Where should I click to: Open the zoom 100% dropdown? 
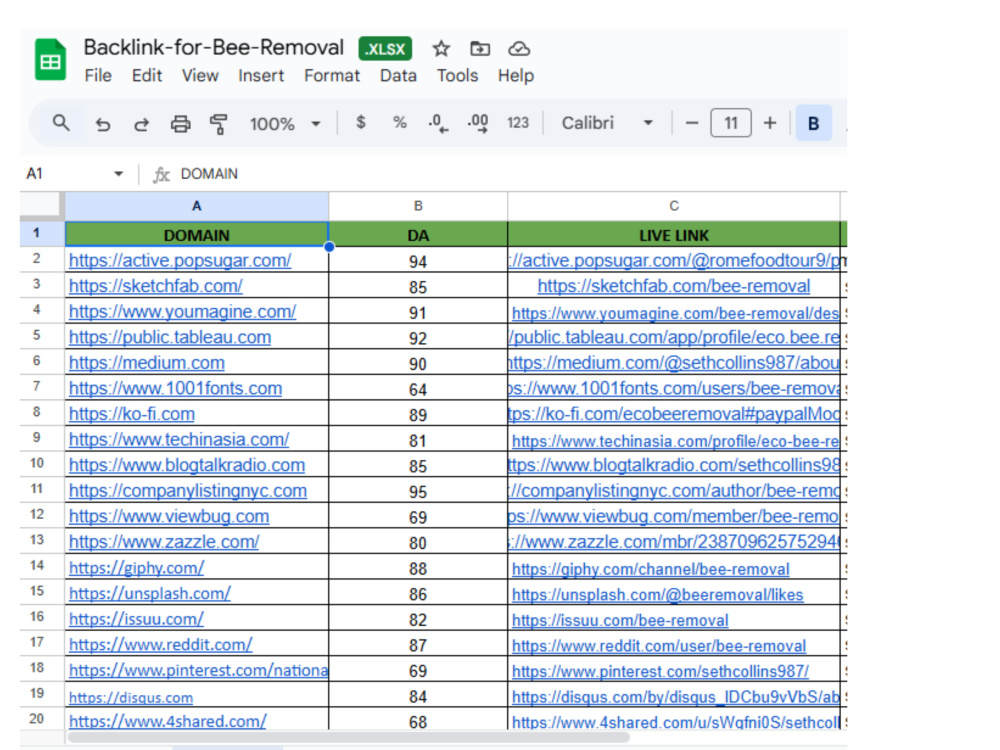pos(285,124)
